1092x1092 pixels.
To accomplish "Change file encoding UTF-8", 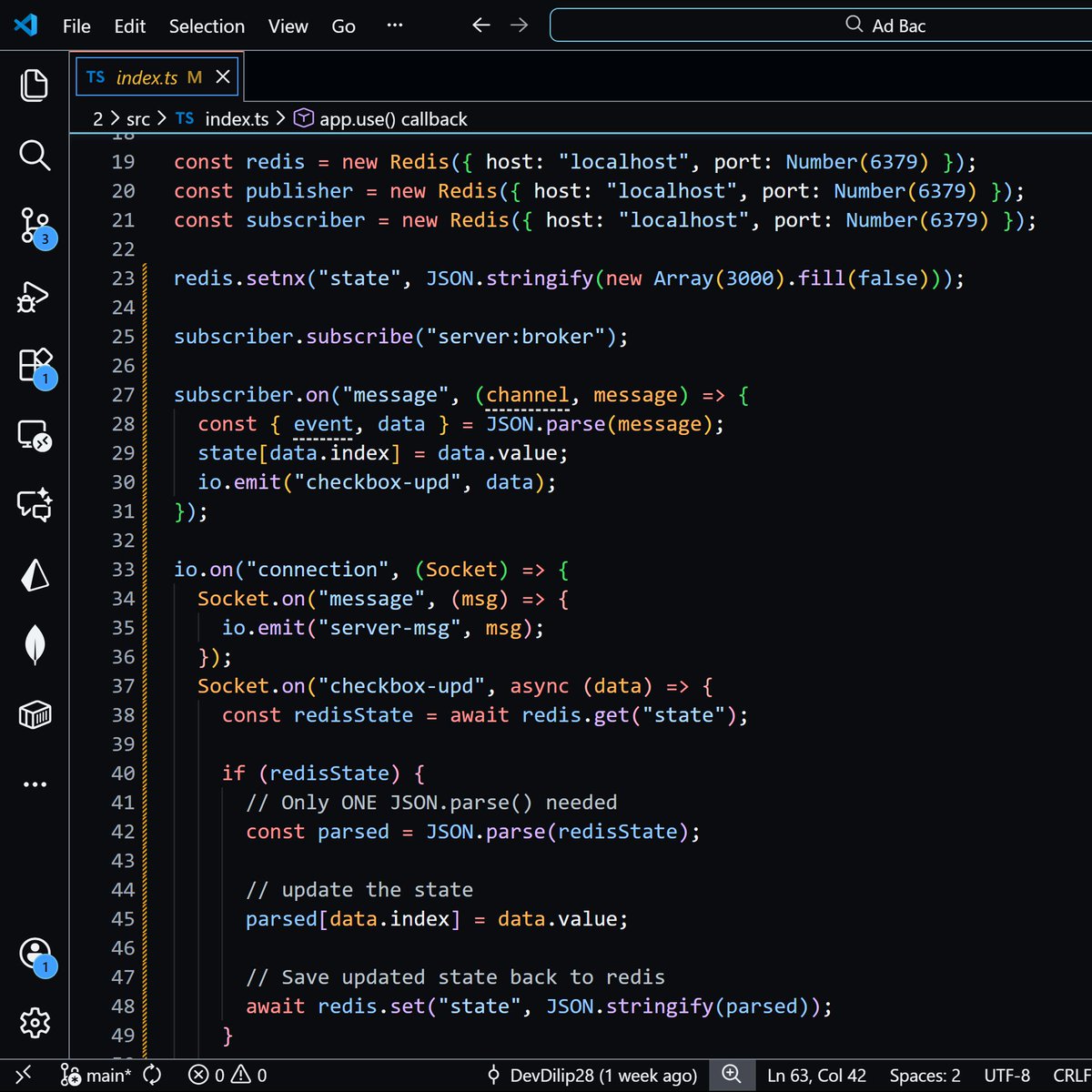I will click(x=1006, y=1075).
